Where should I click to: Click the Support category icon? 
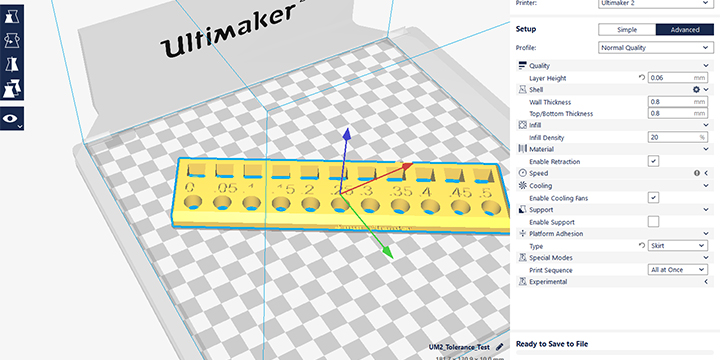pyautogui.click(x=522, y=209)
